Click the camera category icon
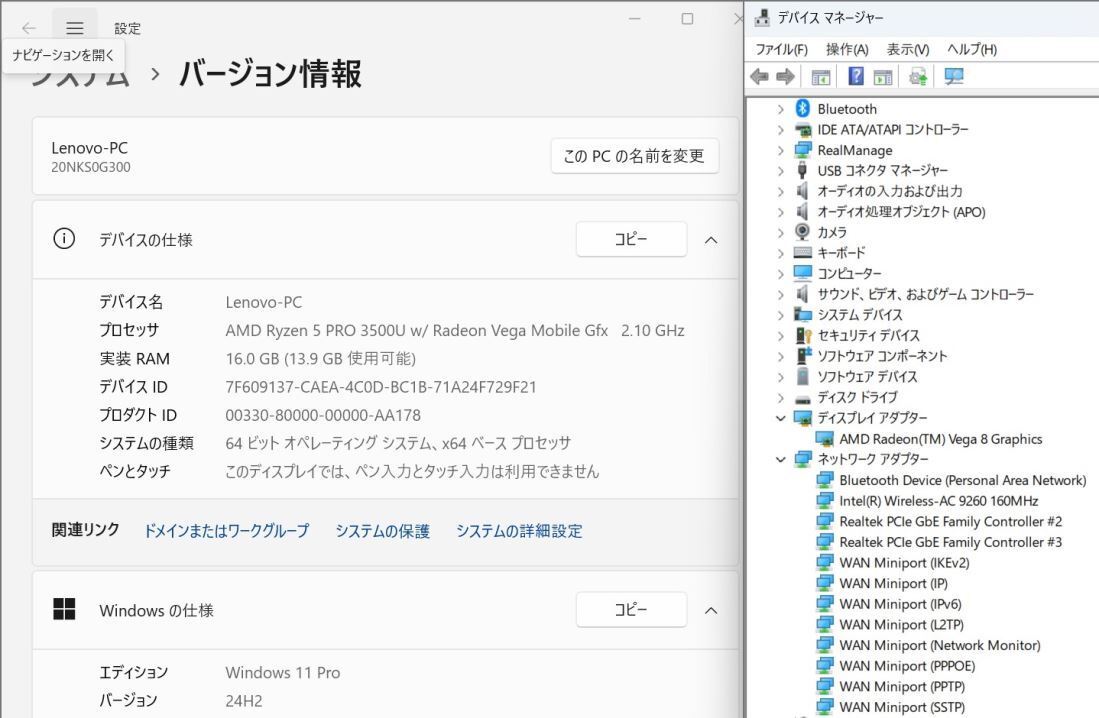Viewport: 1099px width, 718px height. click(803, 232)
